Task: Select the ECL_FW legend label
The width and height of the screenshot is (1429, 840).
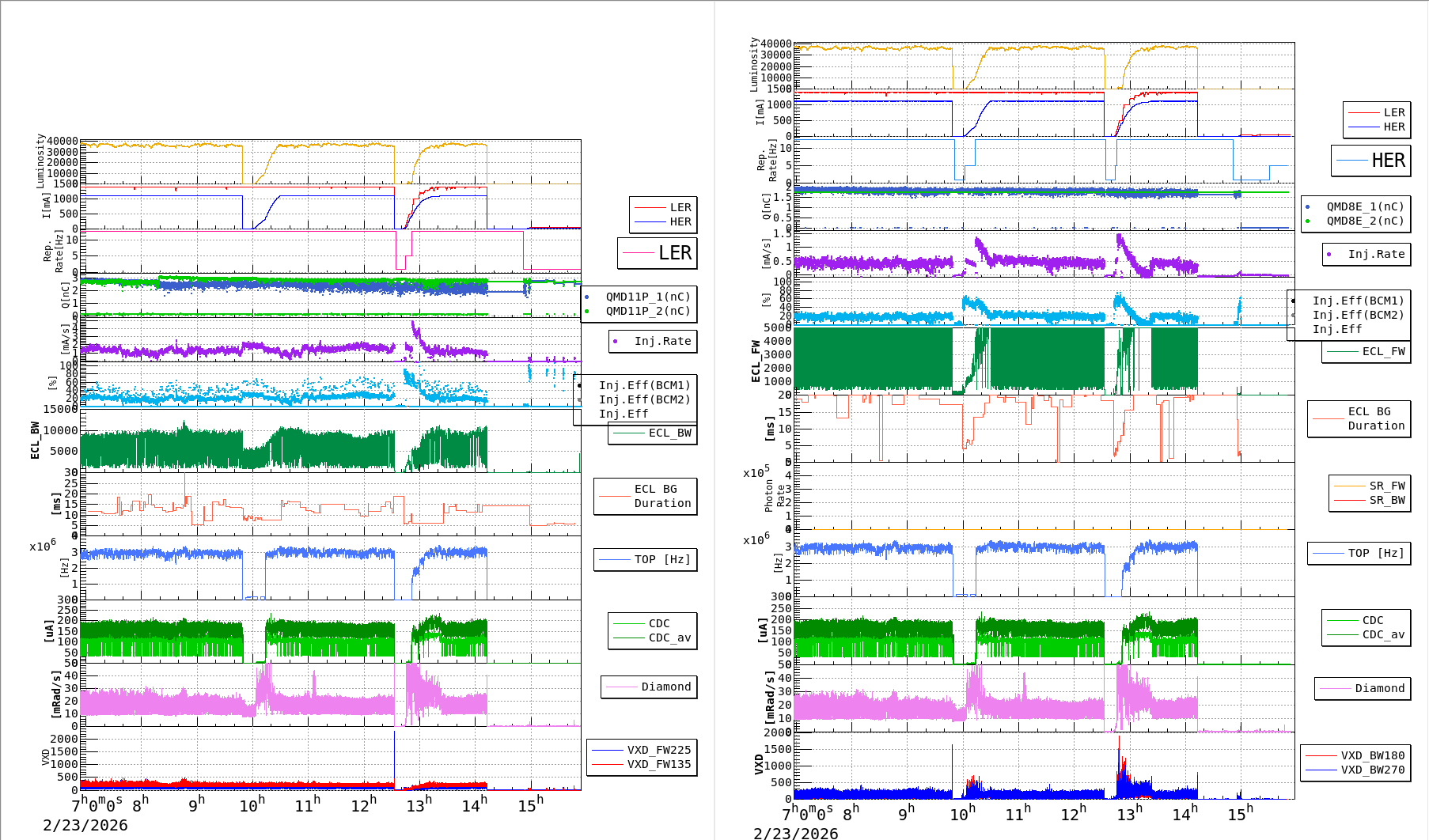Action: (x=1383, y=352)
